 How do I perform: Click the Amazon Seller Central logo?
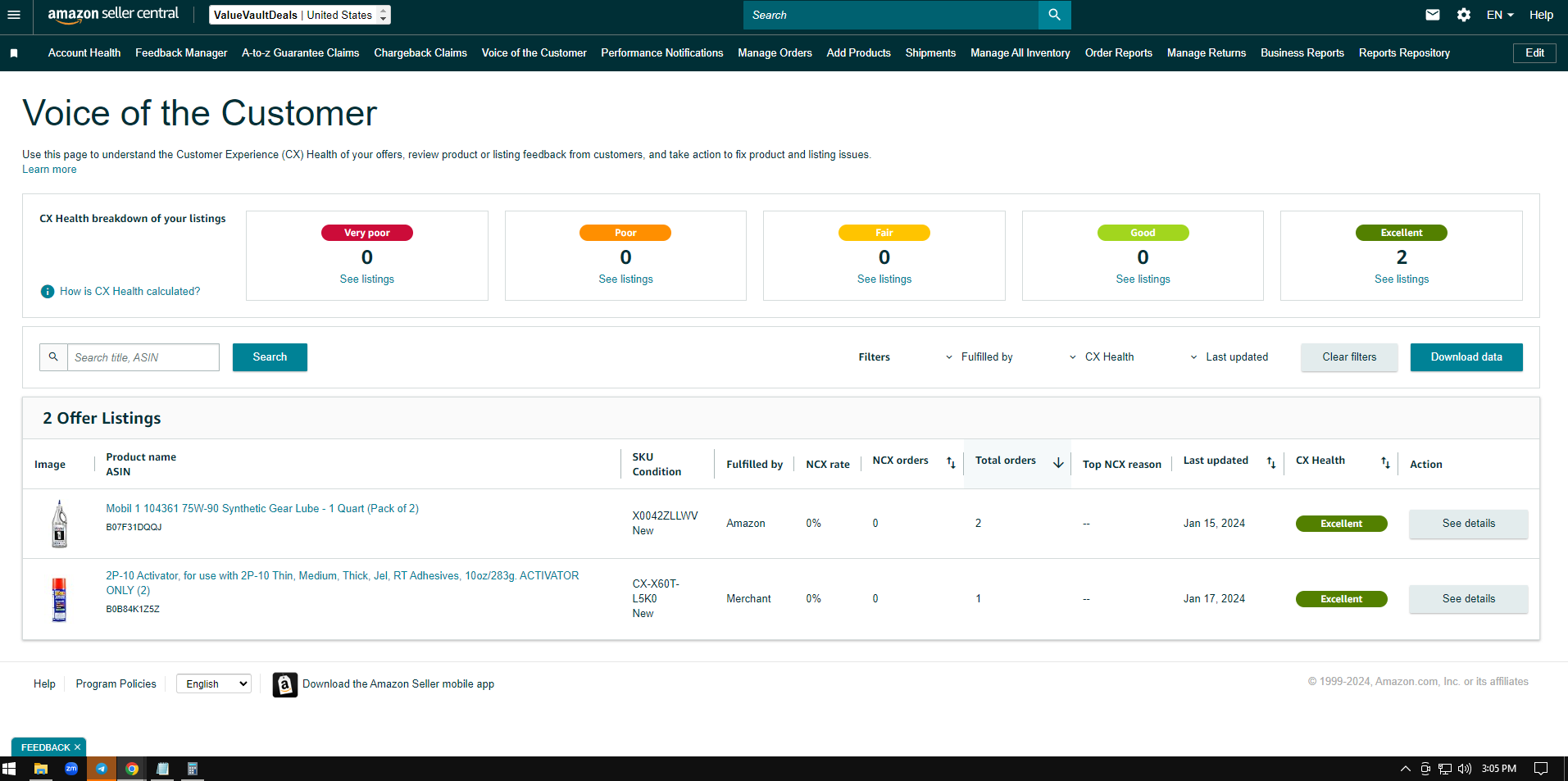tap(113, 14)
